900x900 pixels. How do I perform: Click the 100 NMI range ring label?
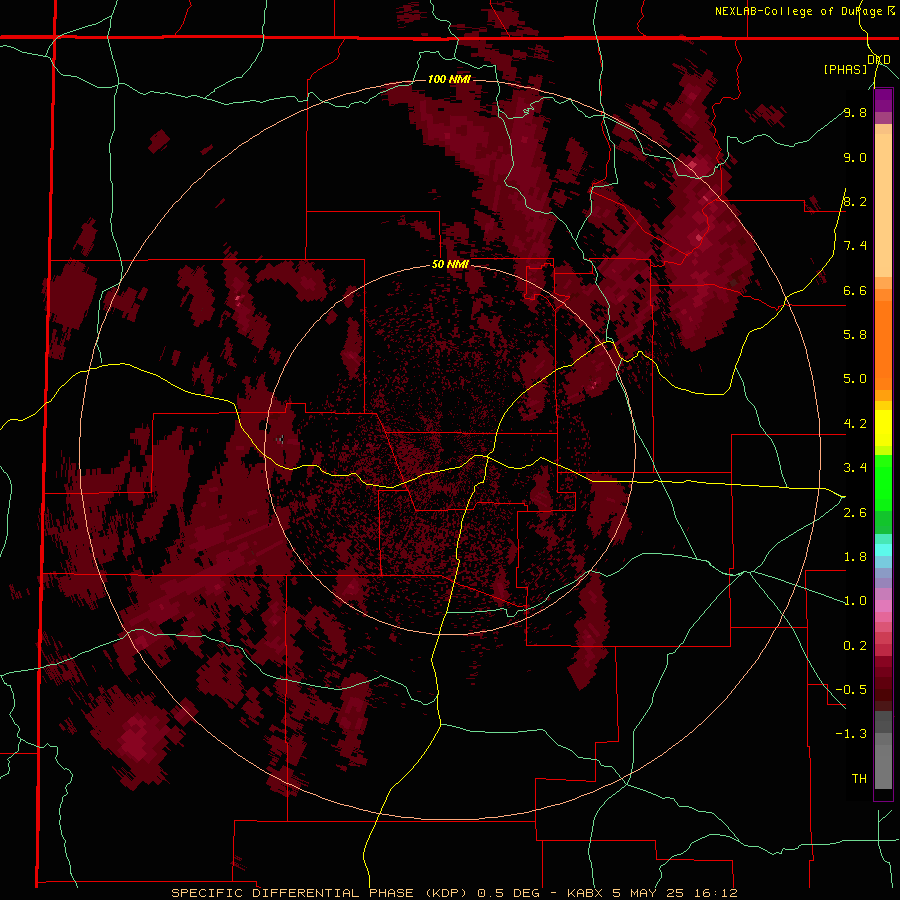pyautogui.click(x=449, y=79)
